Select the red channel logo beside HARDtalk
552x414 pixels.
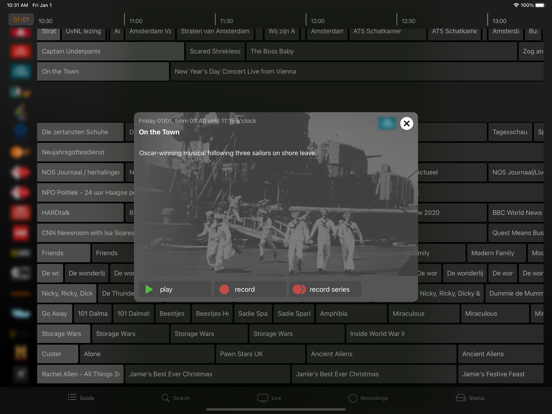click(20, 213)
